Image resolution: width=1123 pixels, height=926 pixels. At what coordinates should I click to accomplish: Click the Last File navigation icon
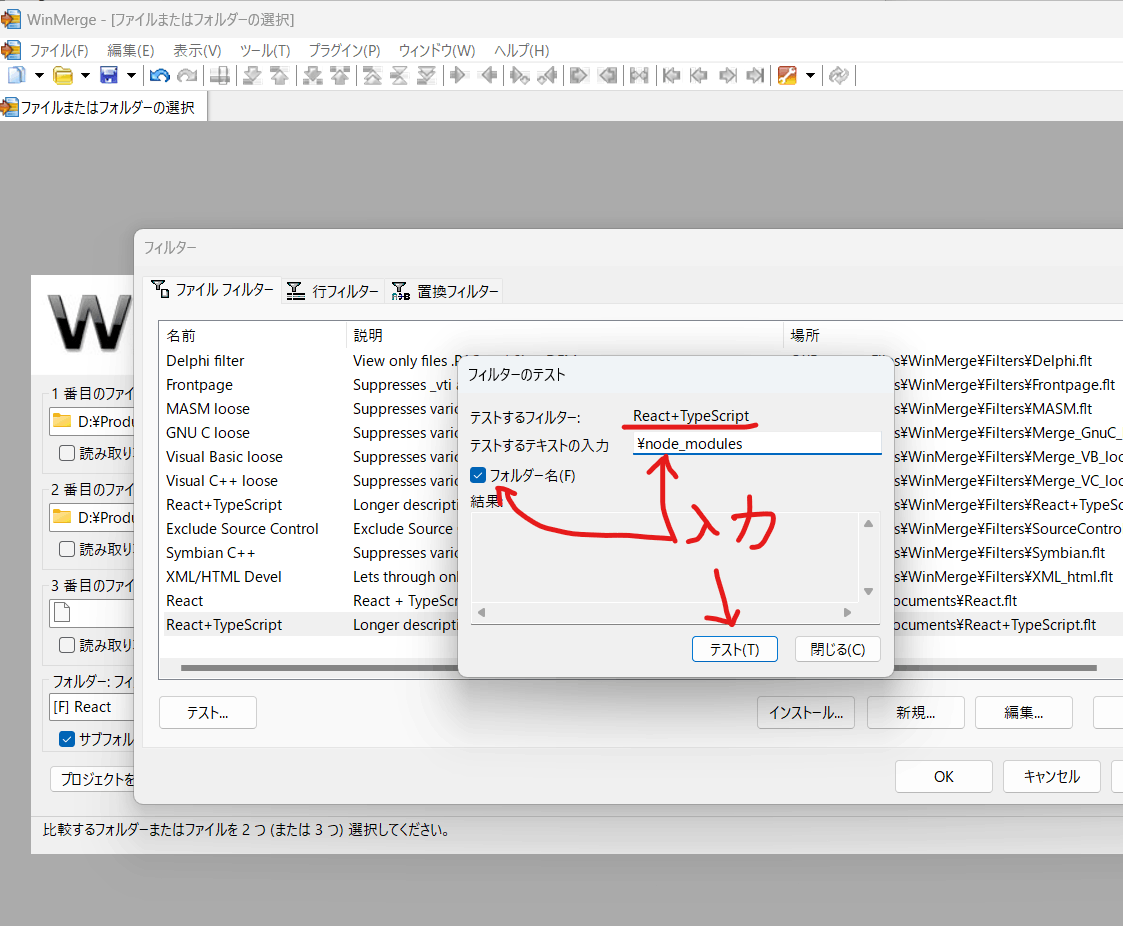coord(755,75)
